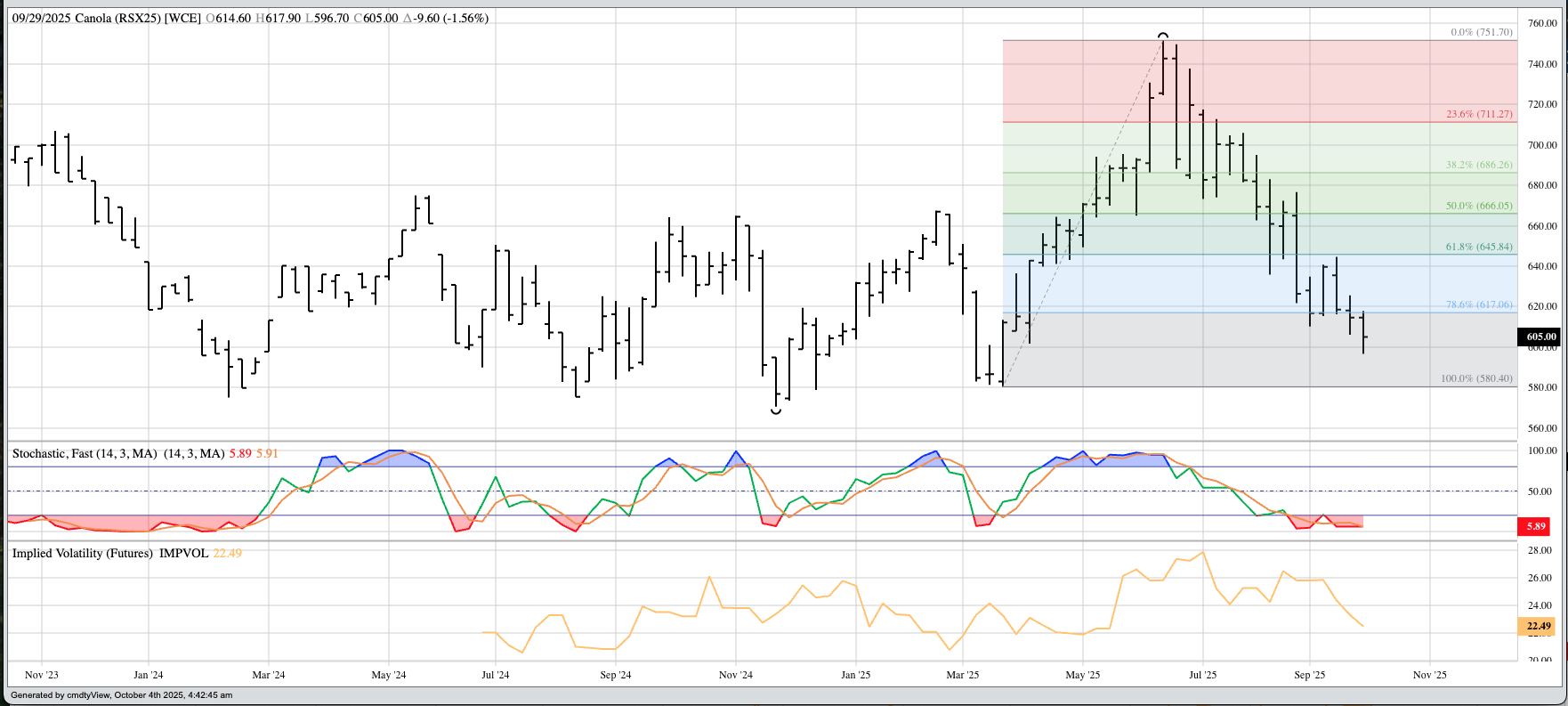Click the Sep '25 date on time axis
Image resolution: width=1568 pixels, height=706 pixels.
coord(1309,675)
